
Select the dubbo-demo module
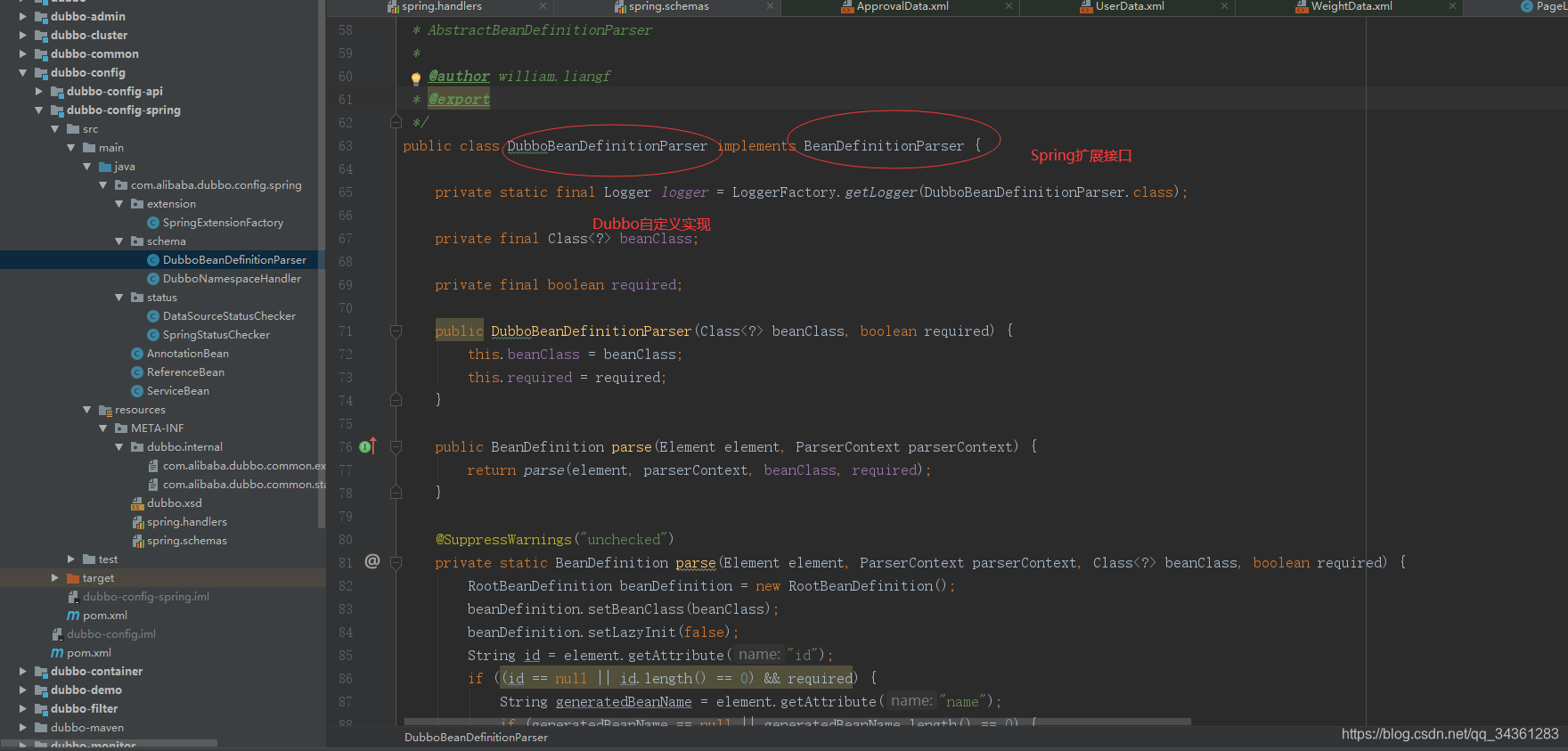tap(86, 690)
